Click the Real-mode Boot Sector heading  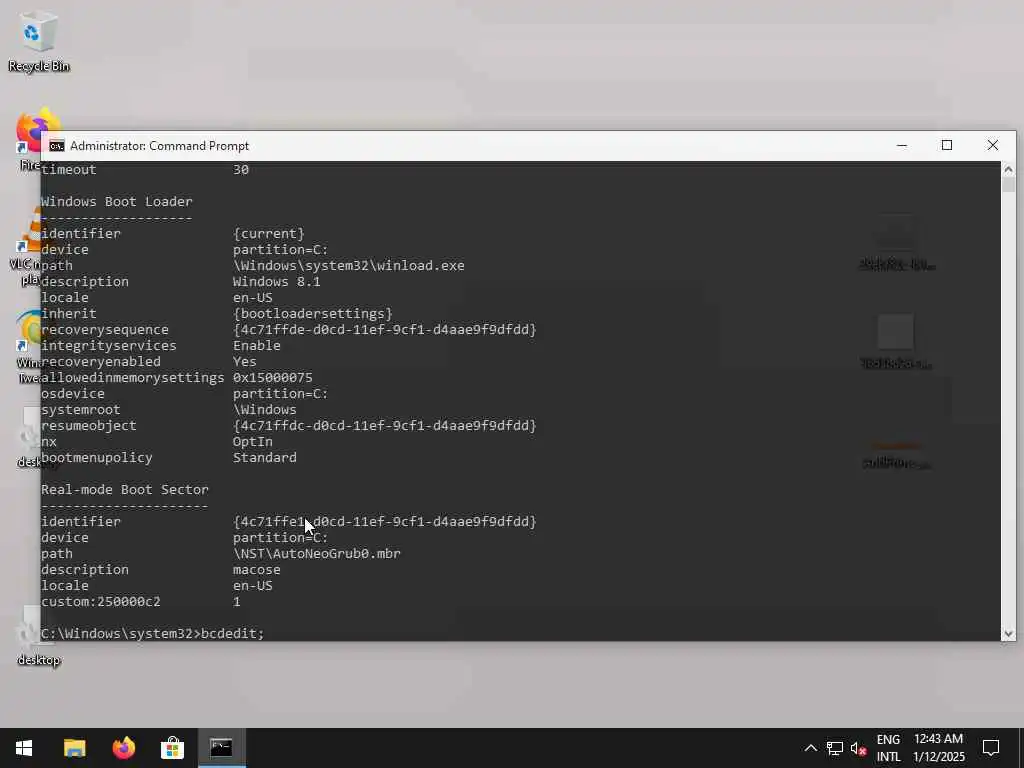(125, 490)
